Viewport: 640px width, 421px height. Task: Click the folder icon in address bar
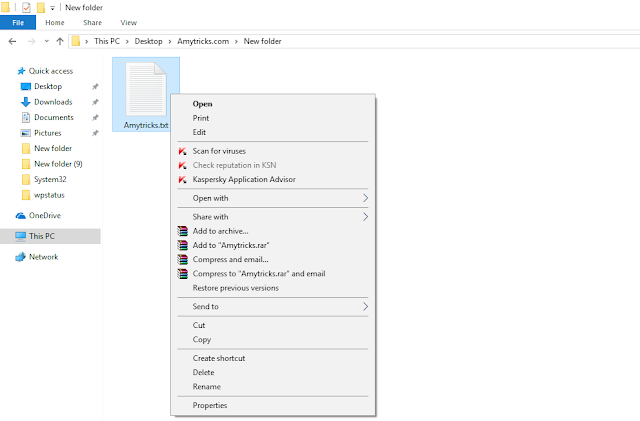coord(76,41)
